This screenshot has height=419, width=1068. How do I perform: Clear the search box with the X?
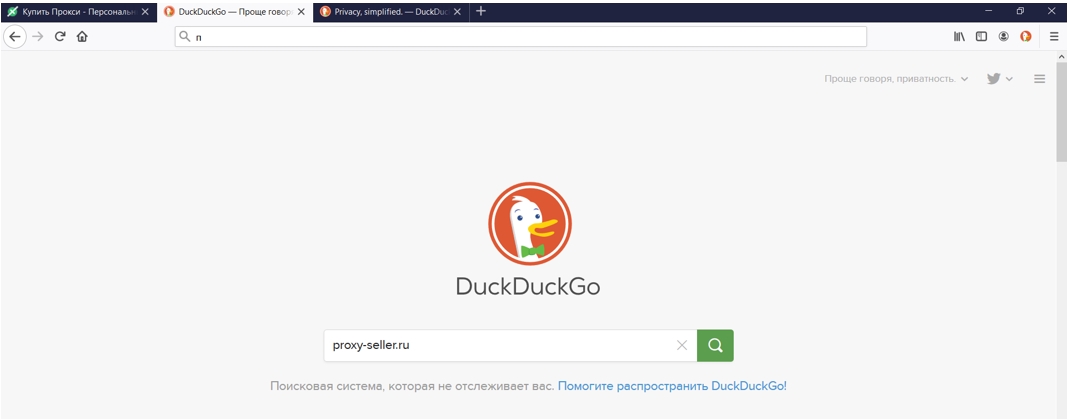(x=682, y=345)
